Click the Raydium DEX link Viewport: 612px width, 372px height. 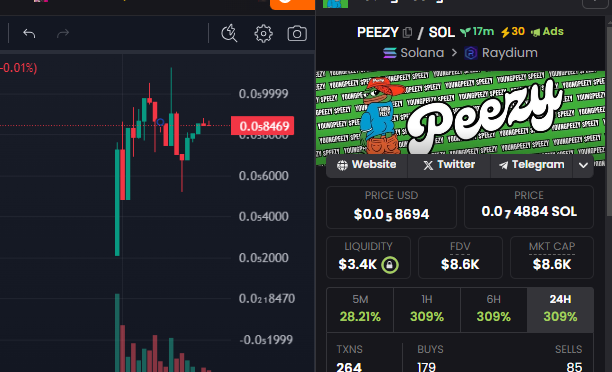click(x=501, y=53)
